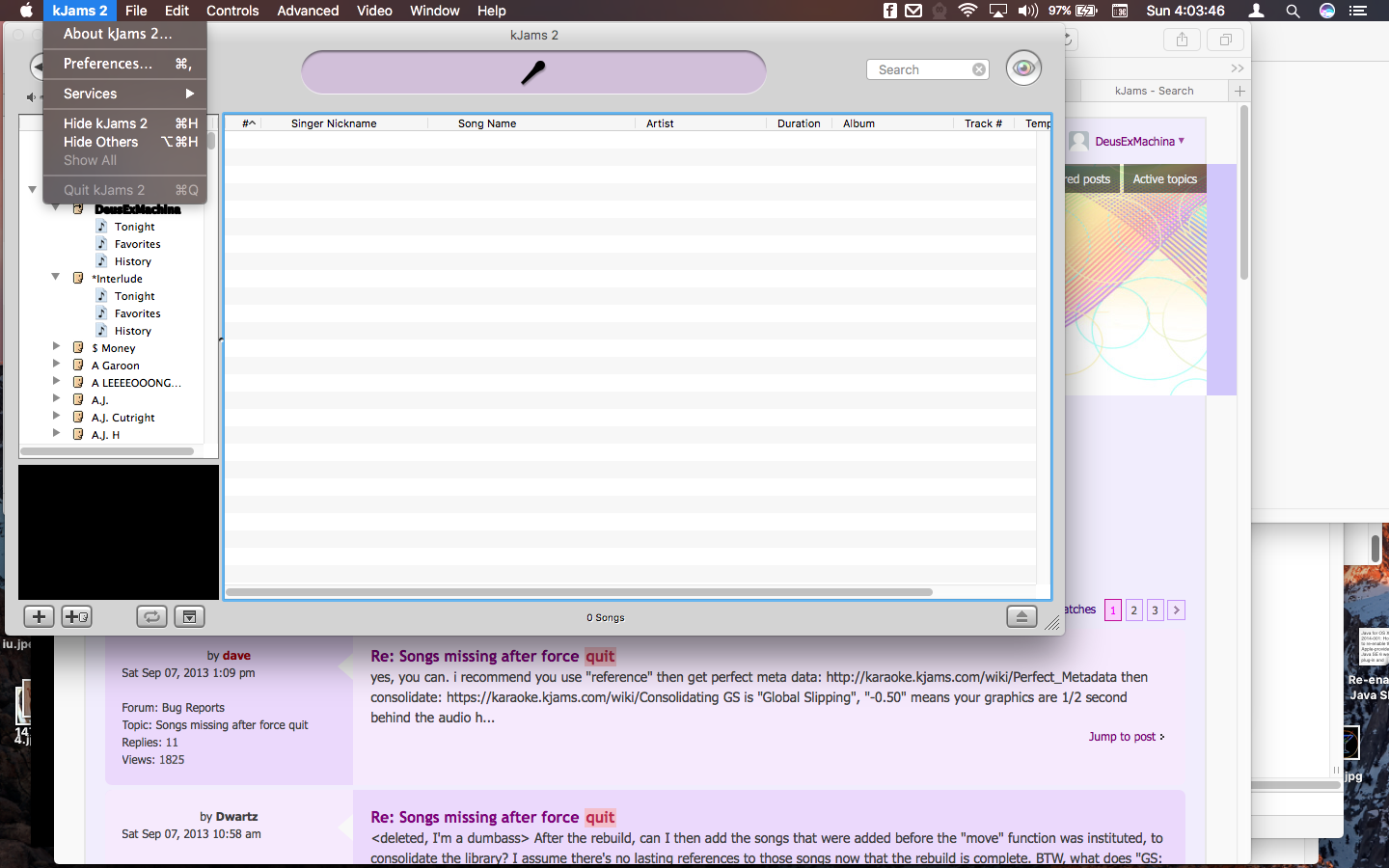Open Spotlight search magnifier in menu bar
Screen dimensions: 1389x868
(1293, 11)
